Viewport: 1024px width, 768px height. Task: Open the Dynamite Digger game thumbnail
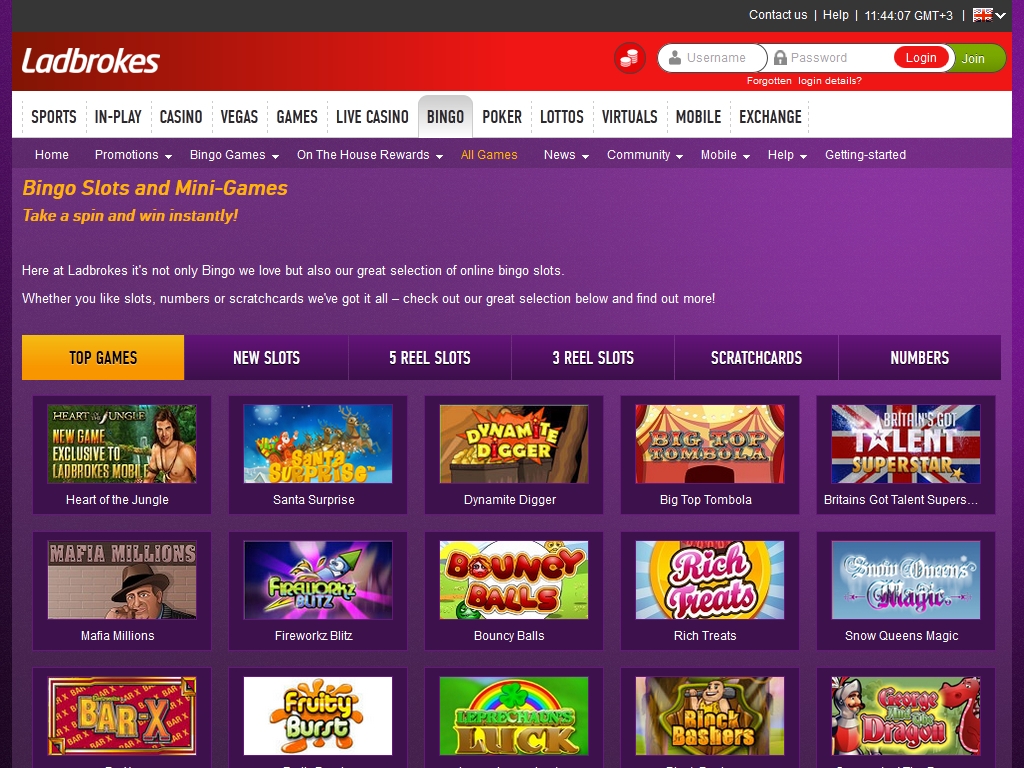(514, 444)
